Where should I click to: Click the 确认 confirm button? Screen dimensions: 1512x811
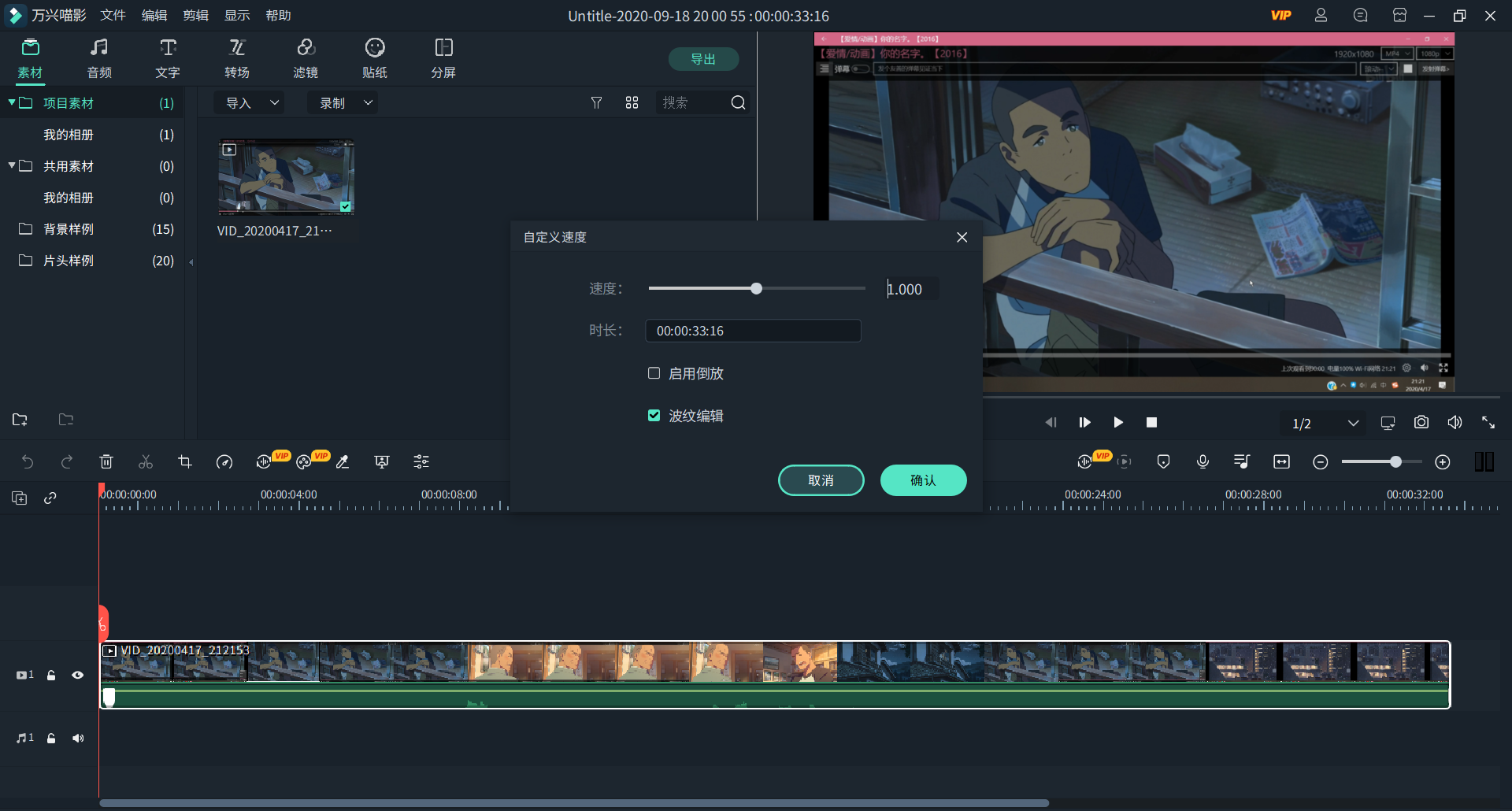pyautogui.click(x=923, y=480)
